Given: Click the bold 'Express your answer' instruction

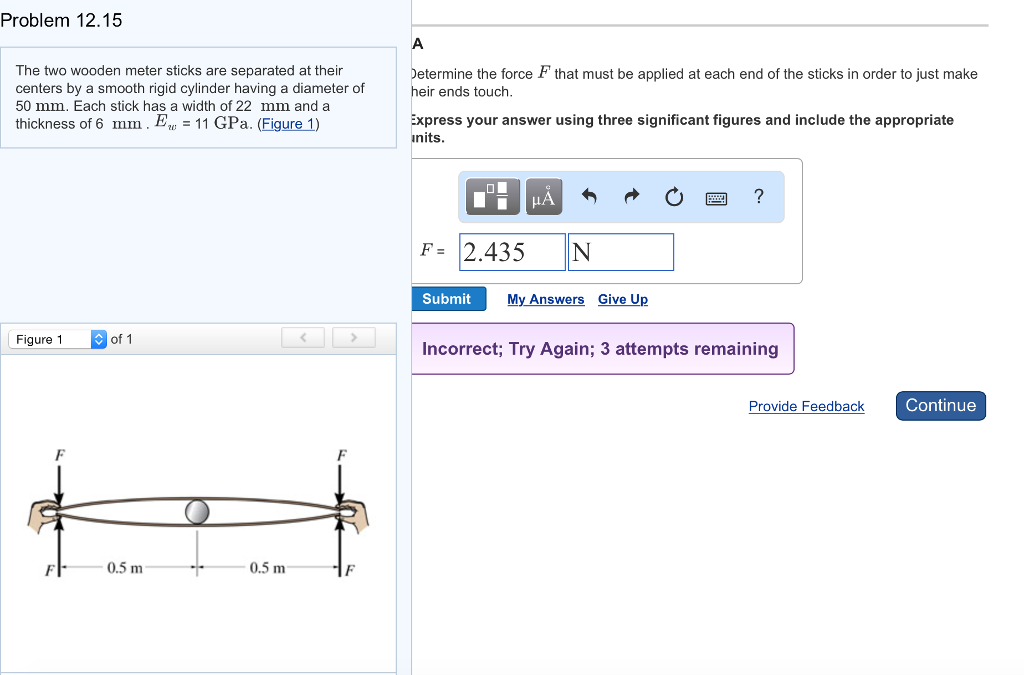Looking at the screenshot, I should click(x=682, y=129).
